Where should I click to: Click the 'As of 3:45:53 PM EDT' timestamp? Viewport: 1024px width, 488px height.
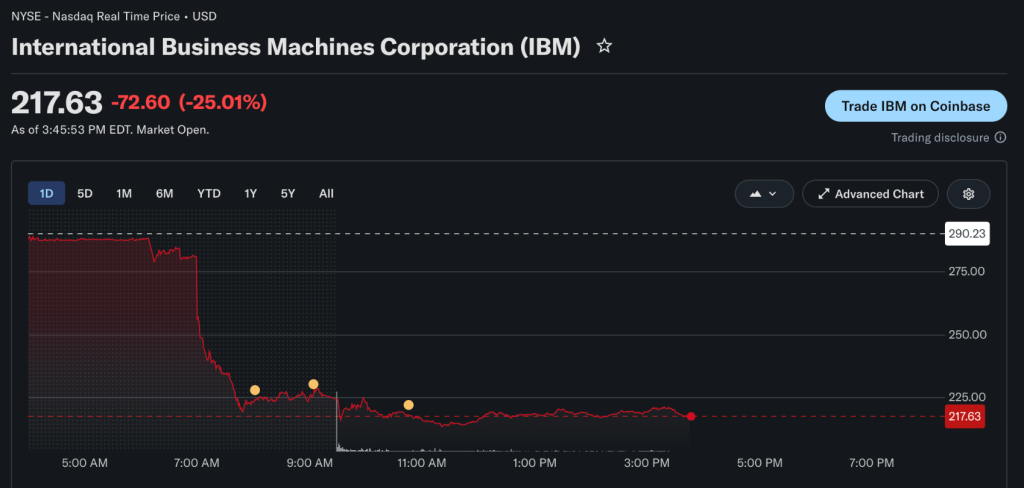point(110,130)
